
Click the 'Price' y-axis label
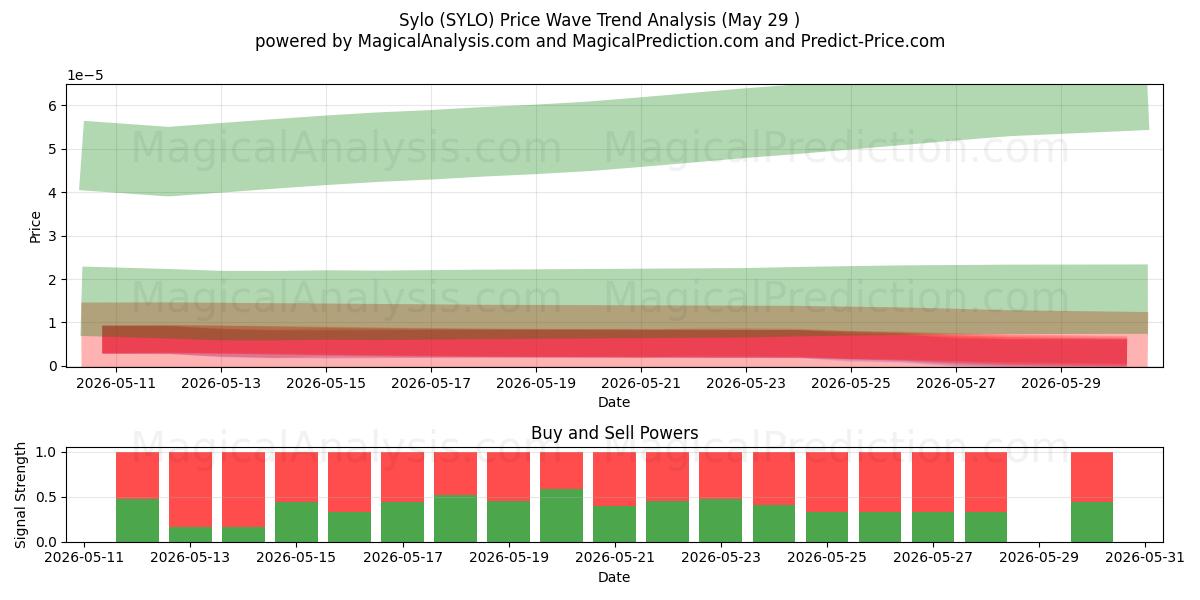tap(36, 226)
